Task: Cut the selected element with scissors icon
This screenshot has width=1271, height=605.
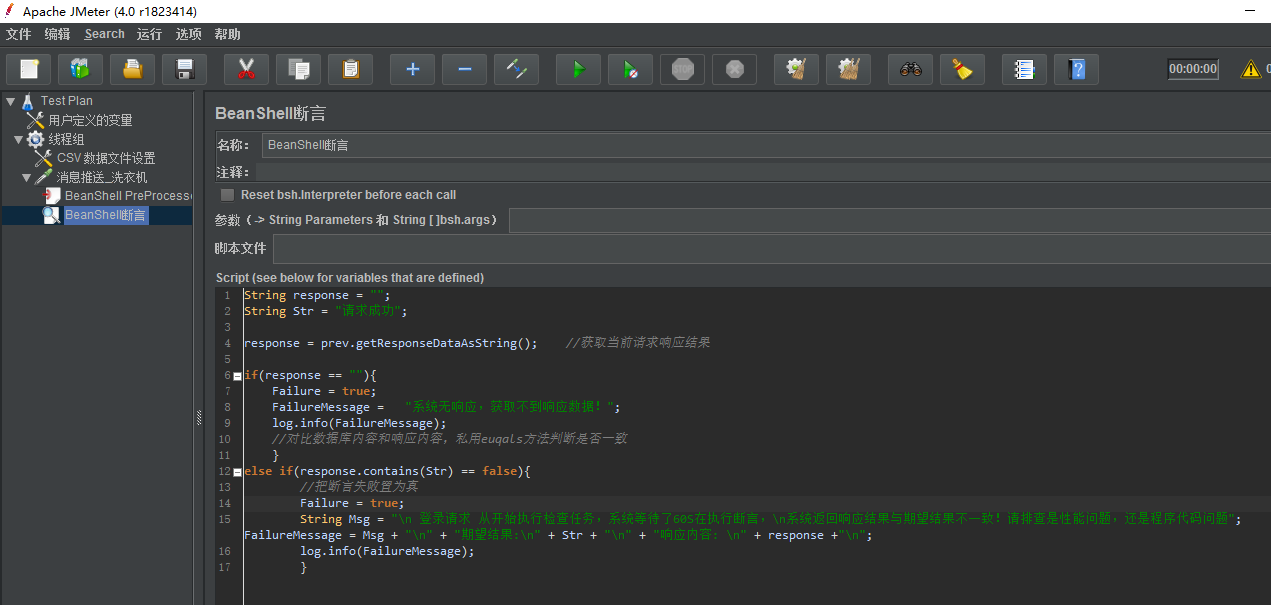Action: click(x=246, y=69)
